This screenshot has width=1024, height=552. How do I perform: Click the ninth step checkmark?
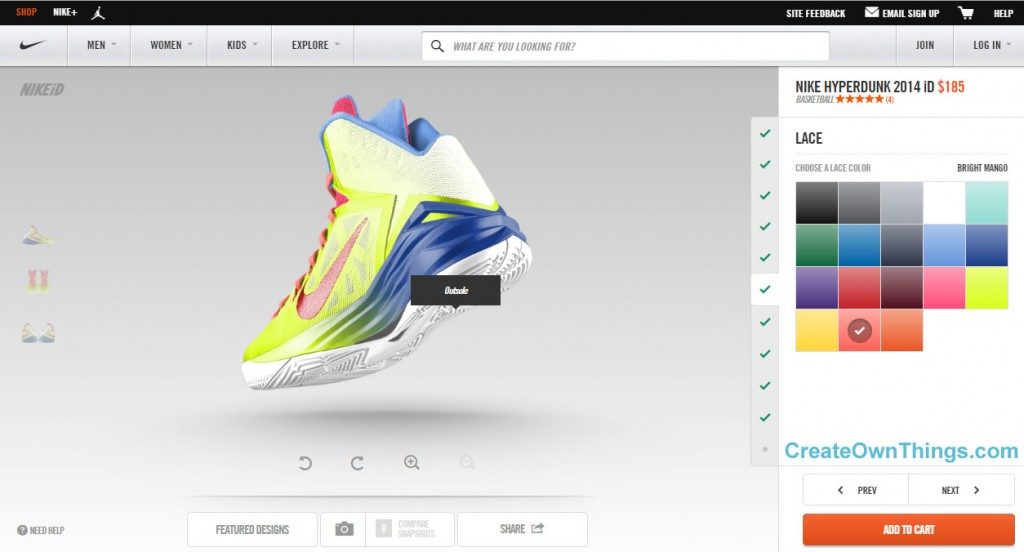point(765,385)
